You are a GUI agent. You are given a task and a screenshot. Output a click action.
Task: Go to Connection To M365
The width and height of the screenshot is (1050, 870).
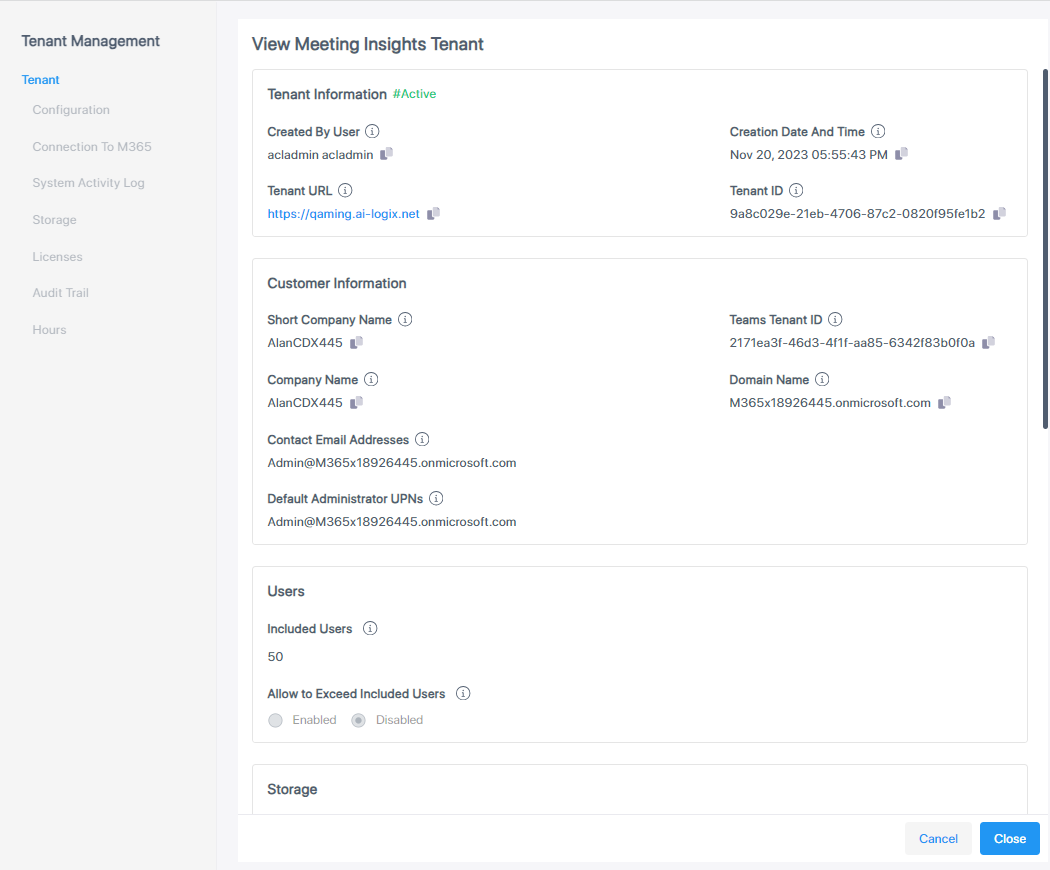pyautogui.click(x=92, y=147)
